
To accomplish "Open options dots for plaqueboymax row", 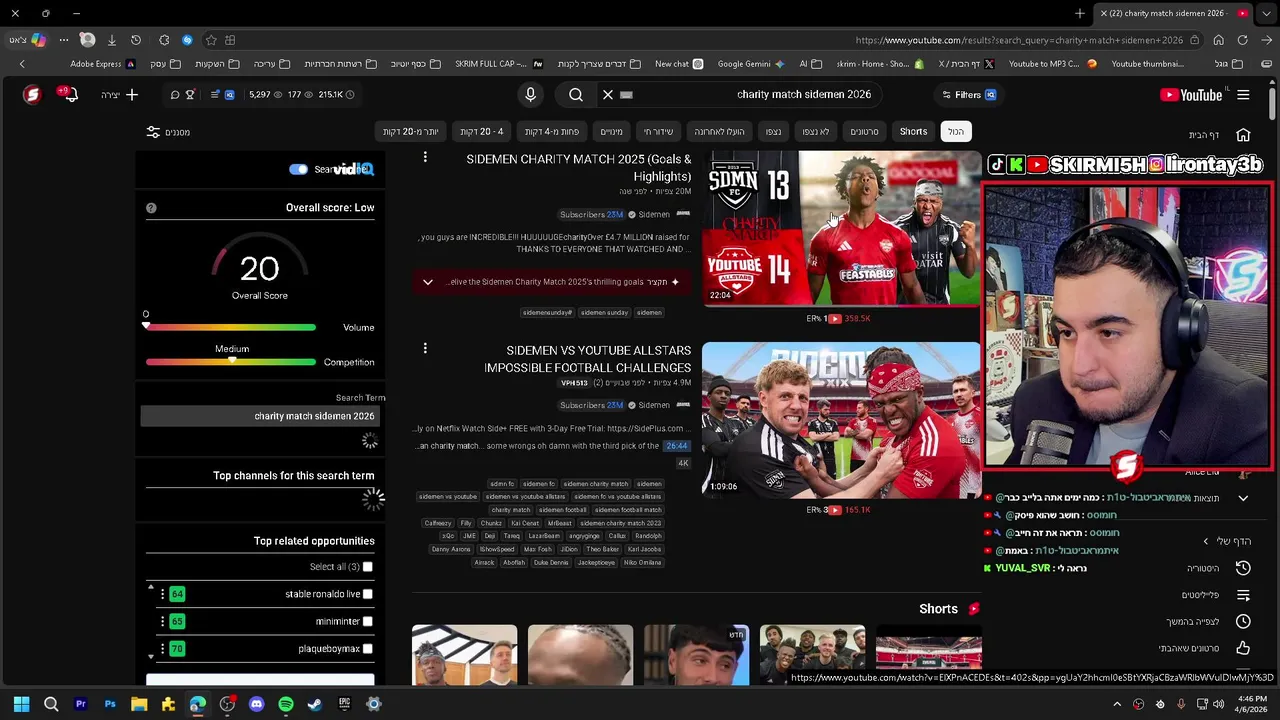I will 163,649.
